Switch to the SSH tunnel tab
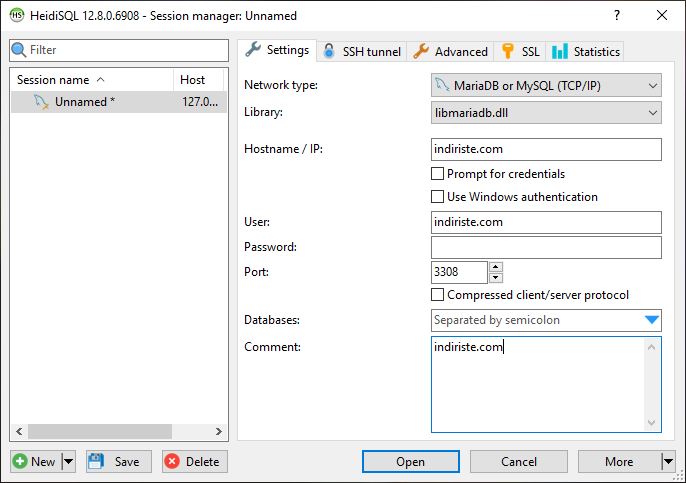686x483 pixels. click(x=361, y=52)
